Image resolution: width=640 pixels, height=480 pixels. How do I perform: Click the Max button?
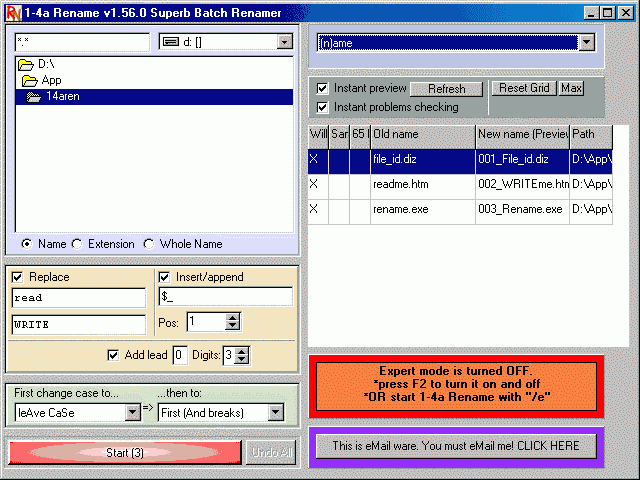coord(571,88)
